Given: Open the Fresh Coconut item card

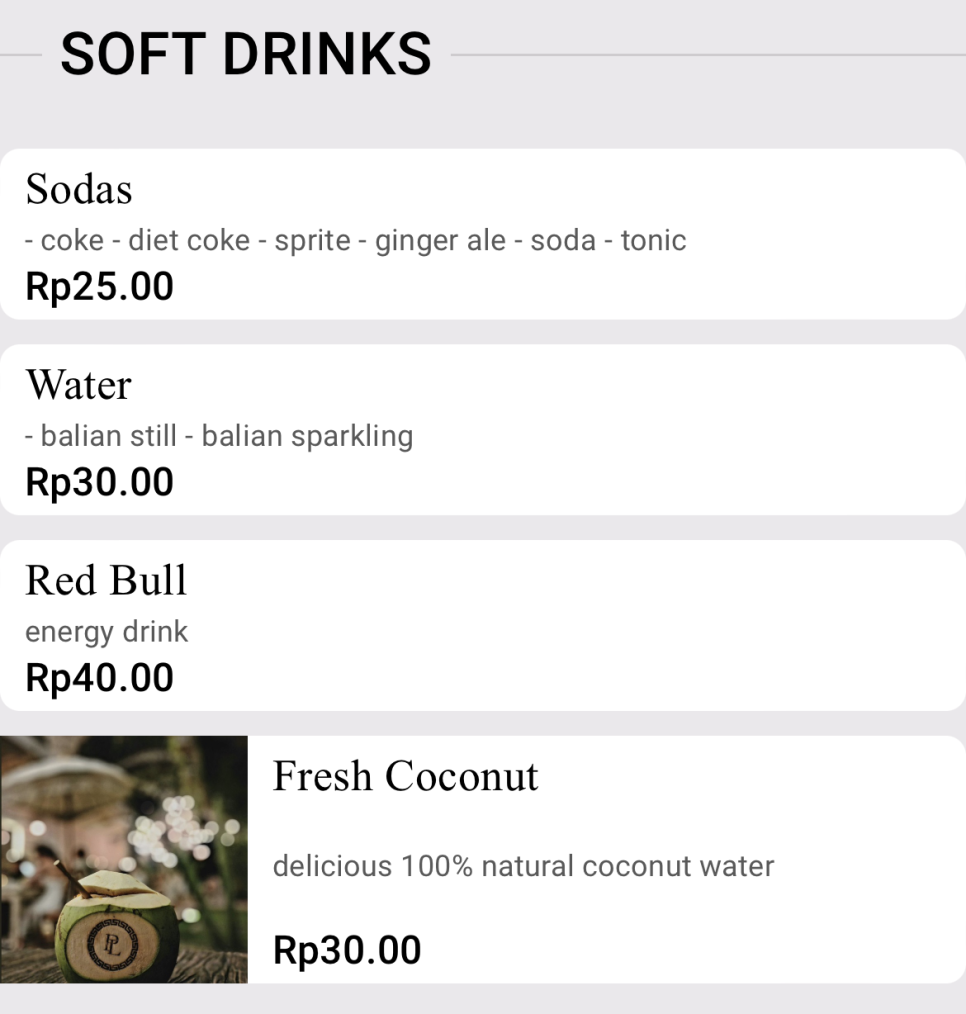Looking at the screenshot, I should pyautogui.click(x=483, y=859).
